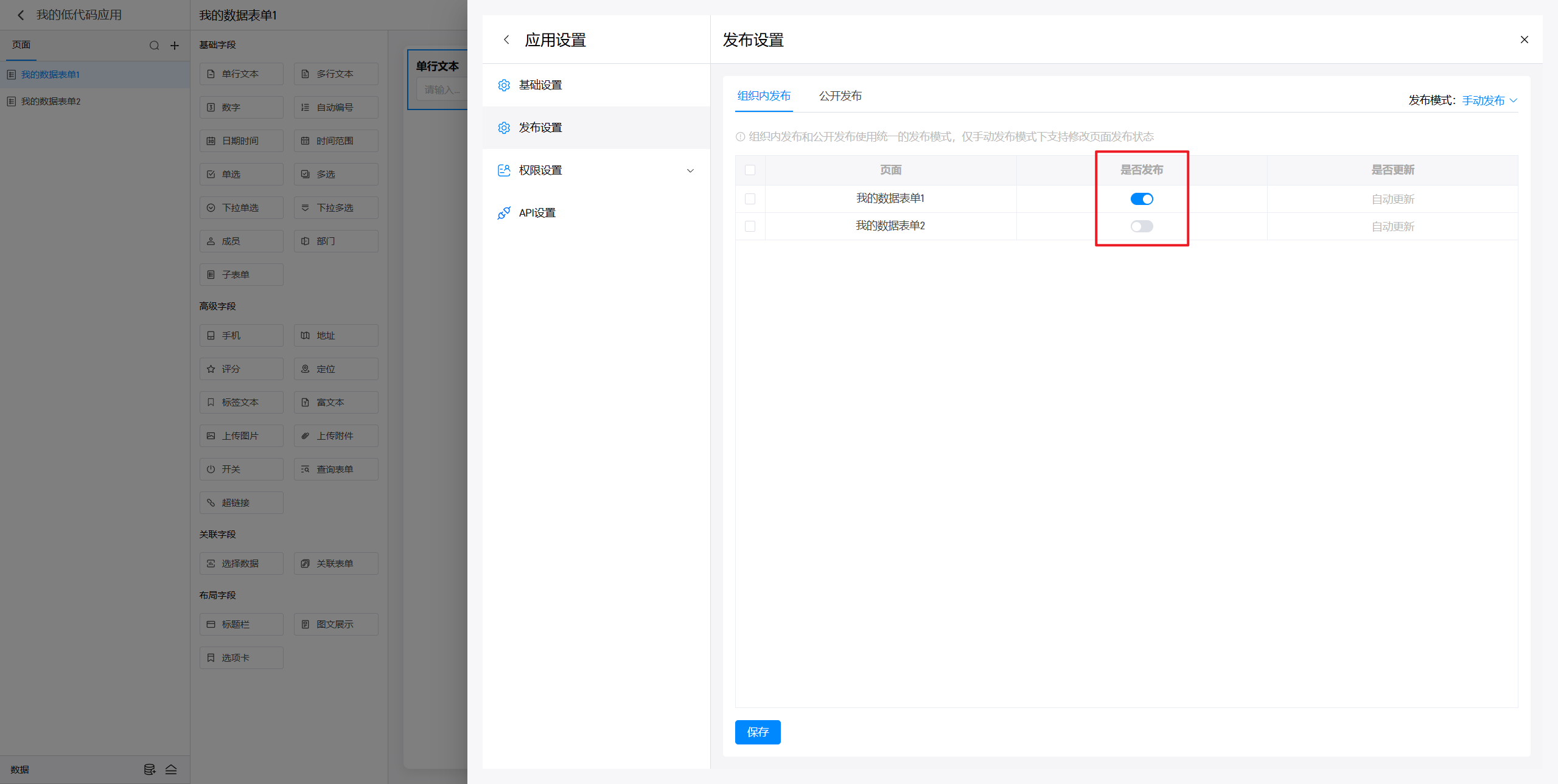Select the 组织内发布 tab
1558x784 pixels.
pos(764,96)
